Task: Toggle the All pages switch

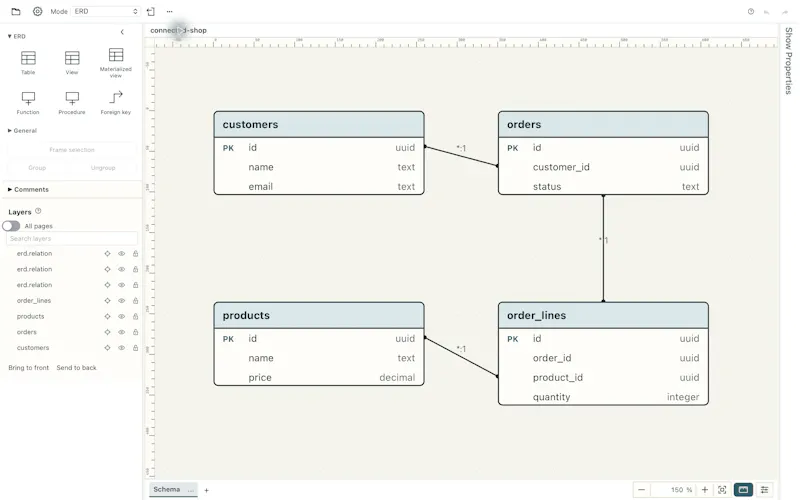Action: click(11, 226)
